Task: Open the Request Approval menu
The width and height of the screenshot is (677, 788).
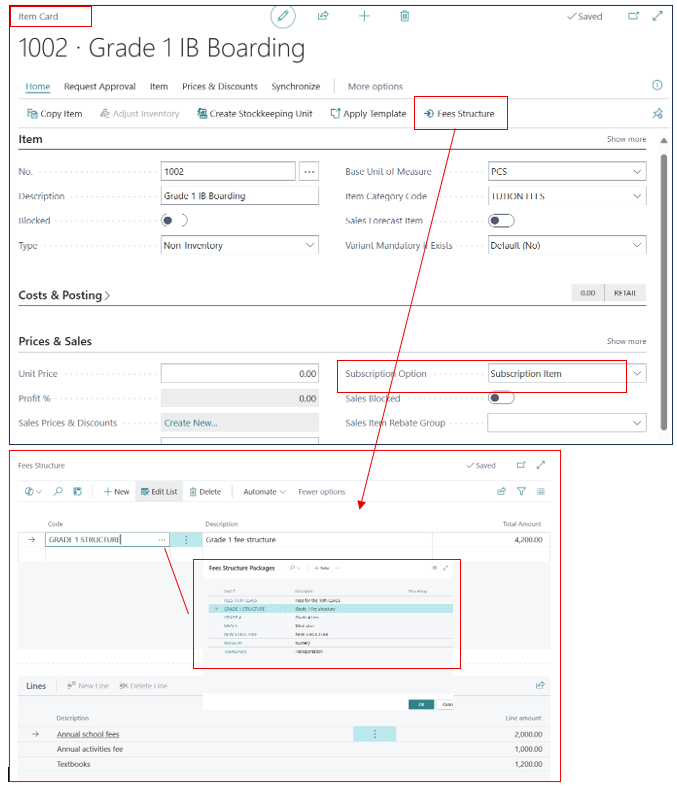Action: pyautogui.click(x=100, y=86)
